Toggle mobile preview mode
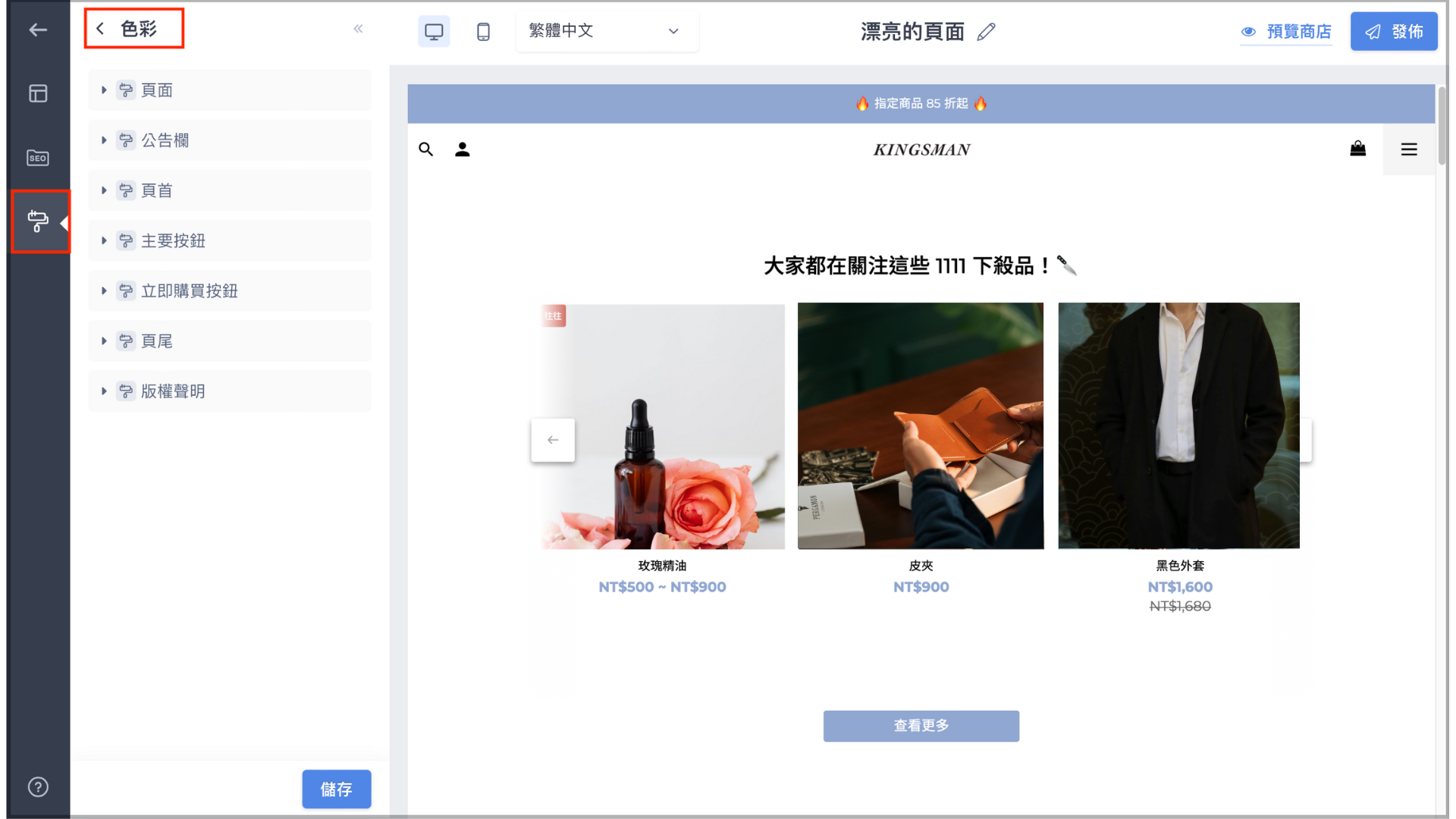Screen dimensions: 1456x819 point(483,31)
